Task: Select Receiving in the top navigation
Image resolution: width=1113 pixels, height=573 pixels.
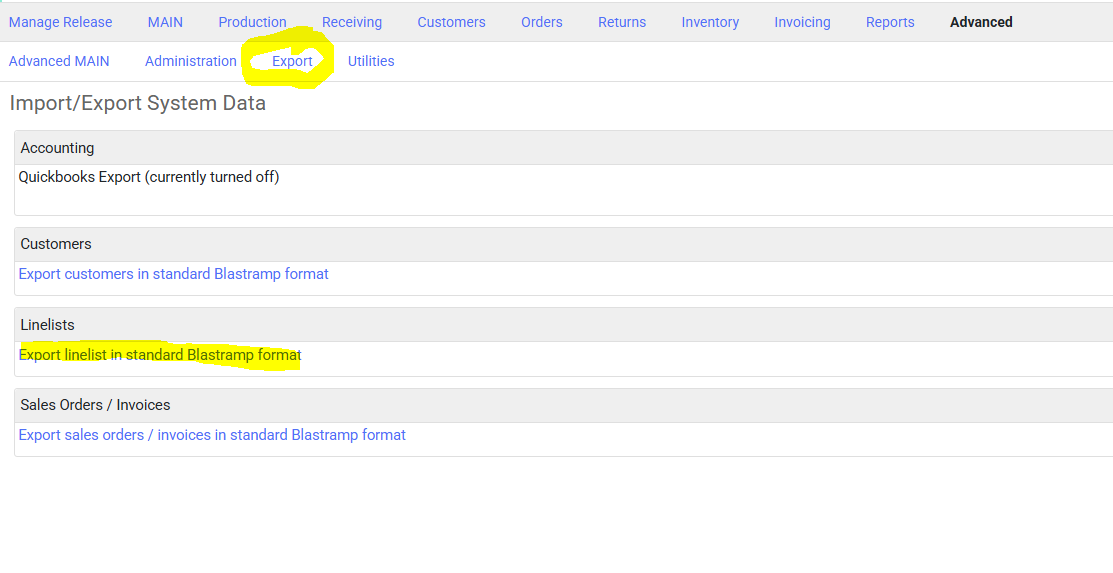Action: [351, 22]
